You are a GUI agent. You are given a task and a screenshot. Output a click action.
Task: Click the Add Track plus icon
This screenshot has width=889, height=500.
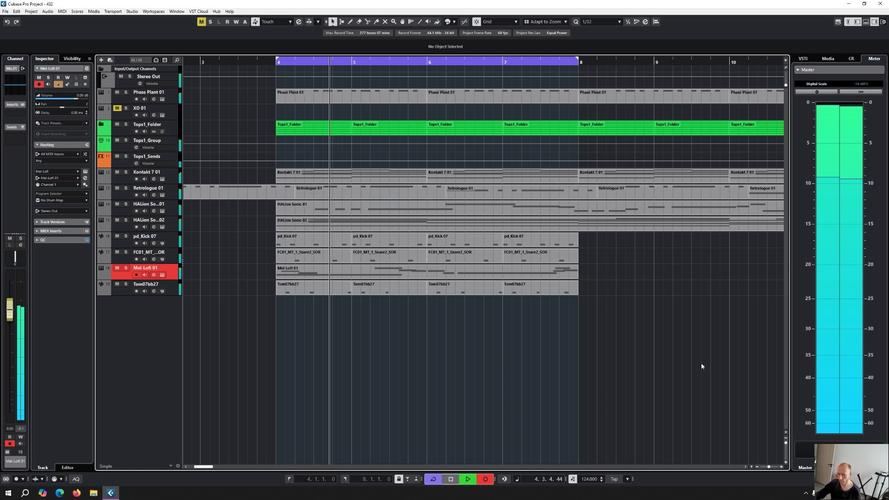(101, 60)
